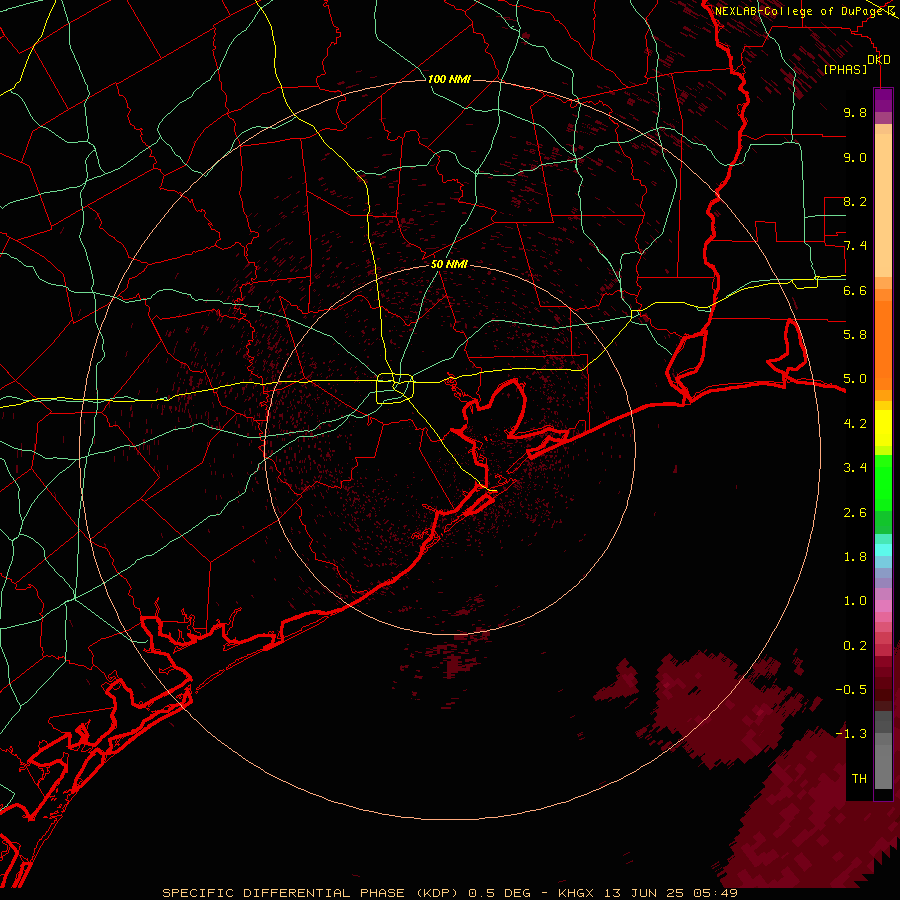The height and width of the screenshot is (900, 900).
Task: Select the NEXLAB-College of DuPage header text
Action: tap(799, 11)
